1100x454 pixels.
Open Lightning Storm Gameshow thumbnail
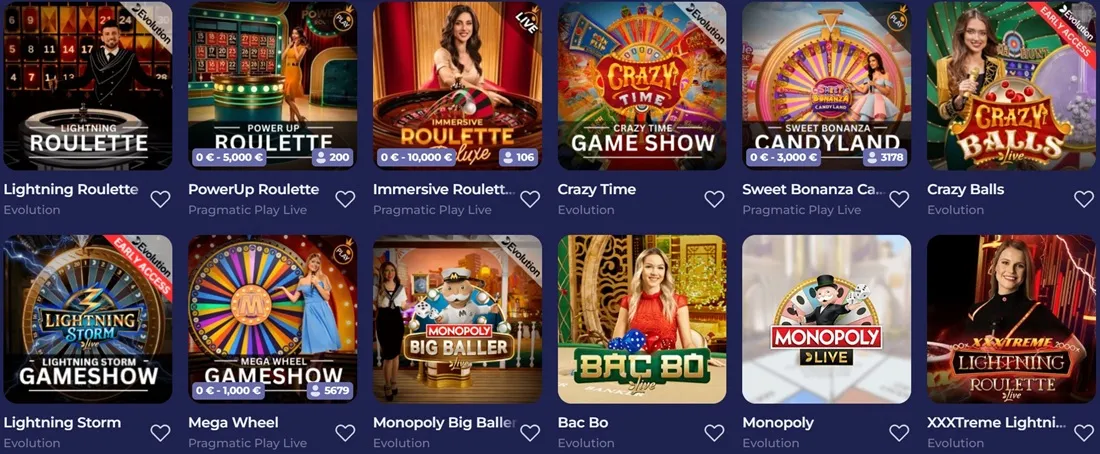[88, 319]
